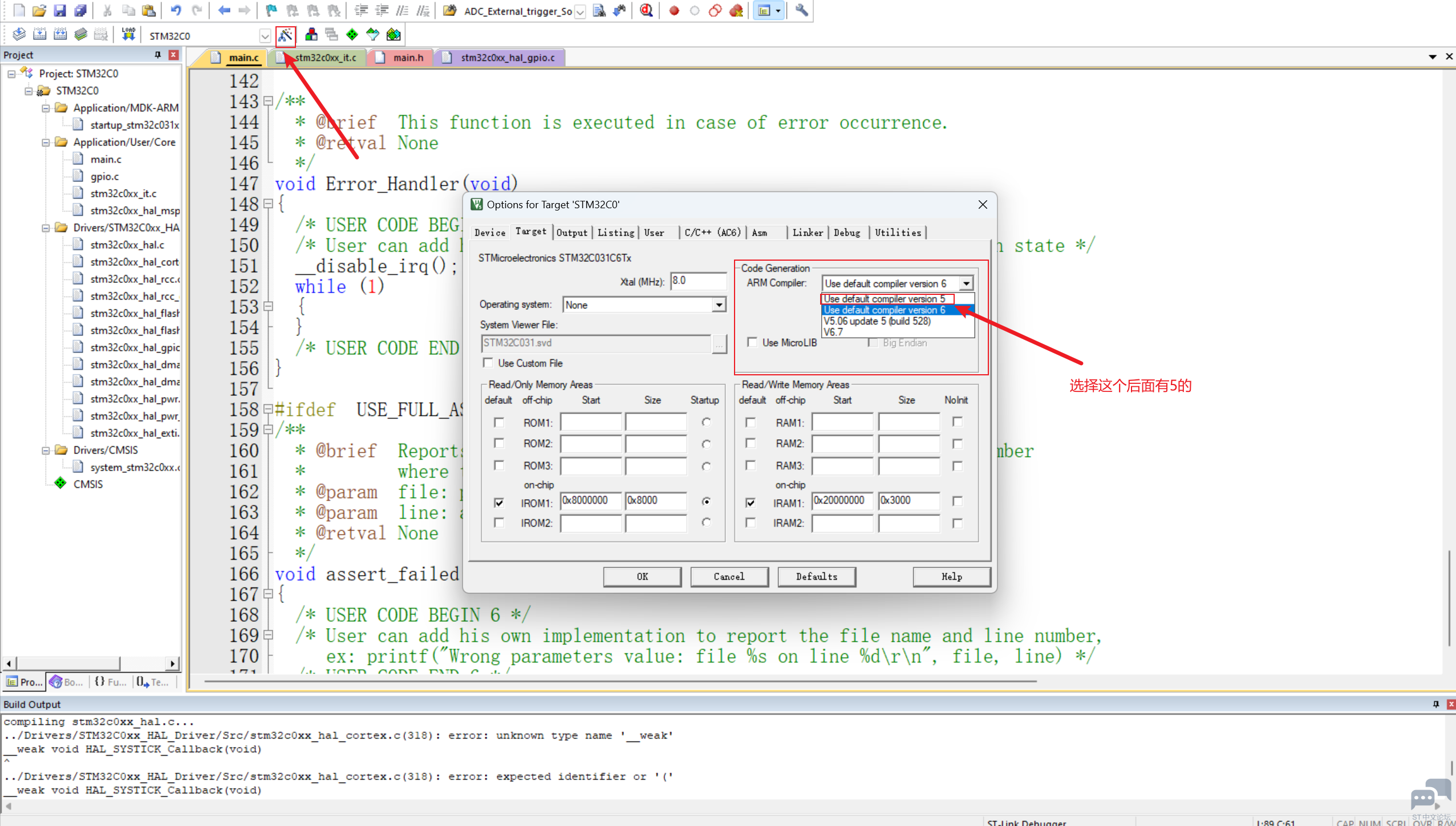Start the debug session

tap(646, 10)
